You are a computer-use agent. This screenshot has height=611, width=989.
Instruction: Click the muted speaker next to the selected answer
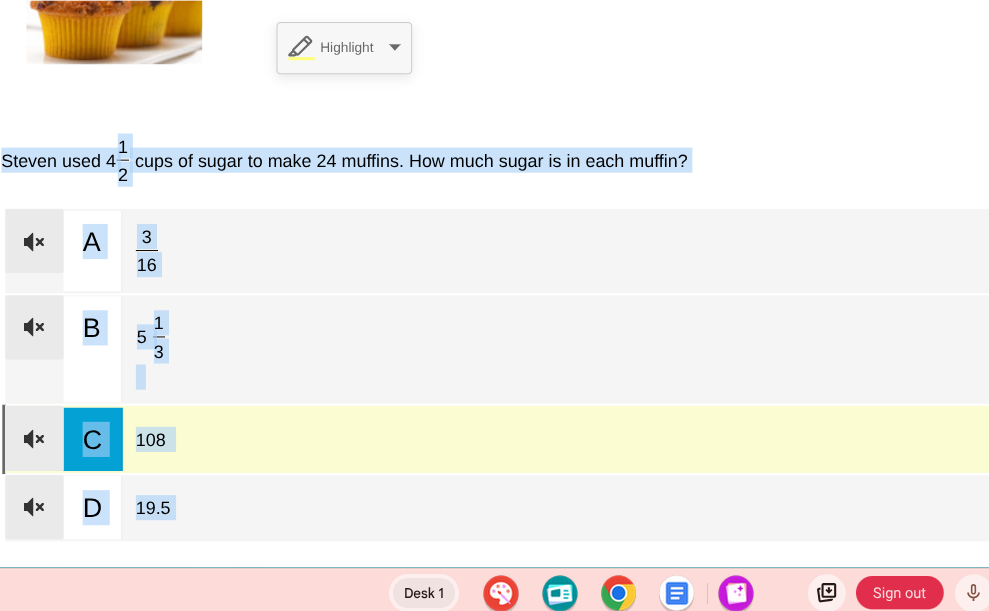click(x=34, y=439)
